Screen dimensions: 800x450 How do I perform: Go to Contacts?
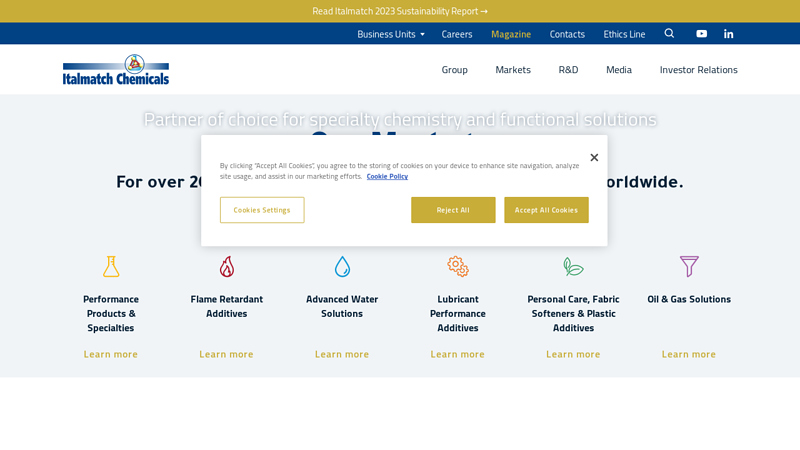[x=567, y=34]
